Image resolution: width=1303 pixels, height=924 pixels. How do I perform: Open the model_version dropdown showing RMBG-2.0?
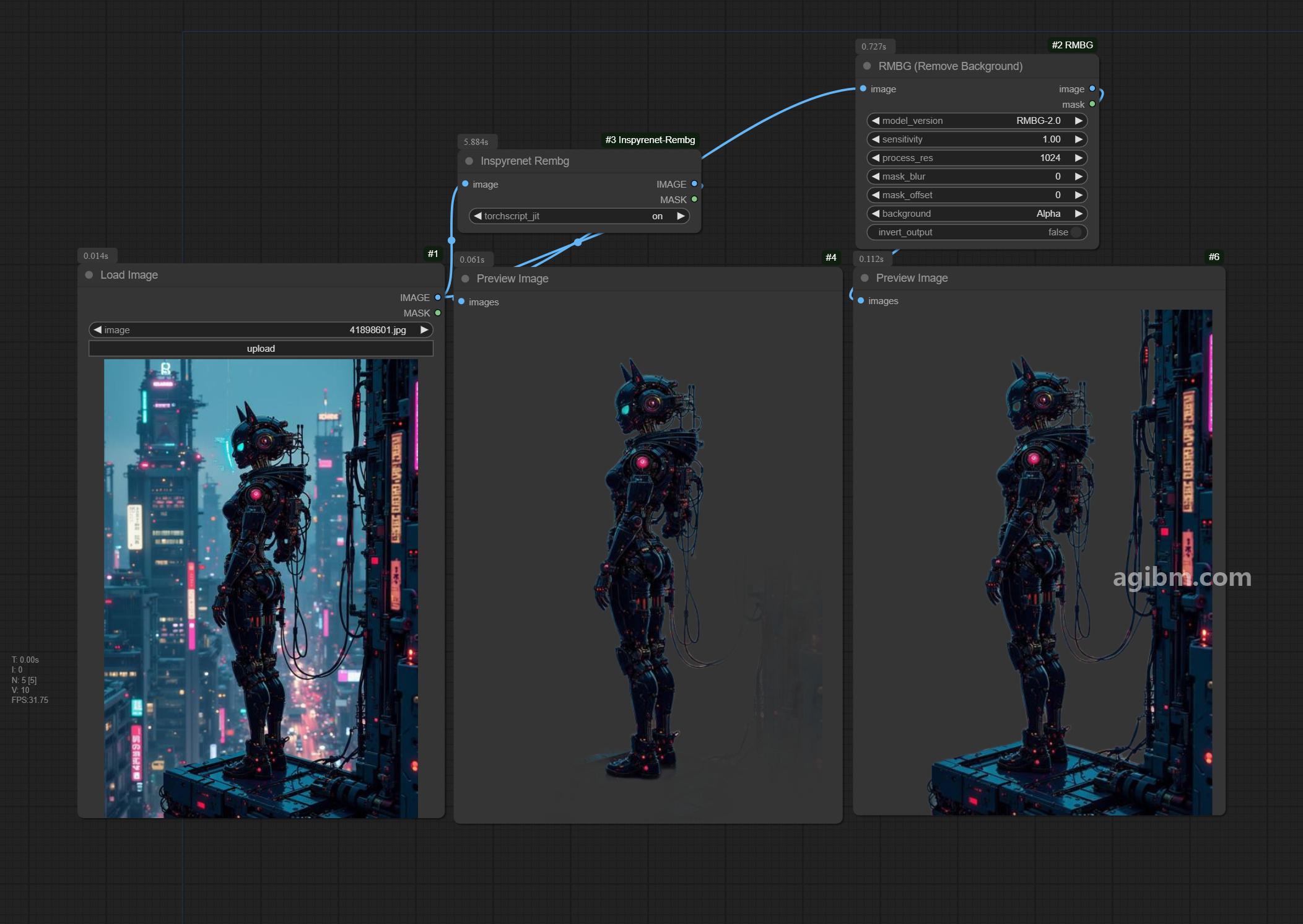(977, 121)
